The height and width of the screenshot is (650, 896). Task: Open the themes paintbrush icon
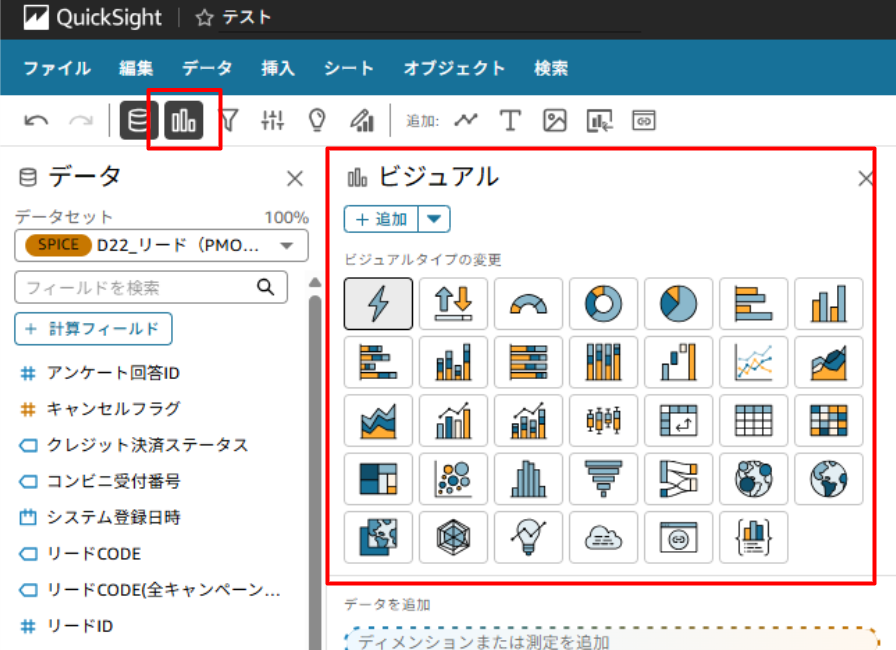(x=362, y=121)
